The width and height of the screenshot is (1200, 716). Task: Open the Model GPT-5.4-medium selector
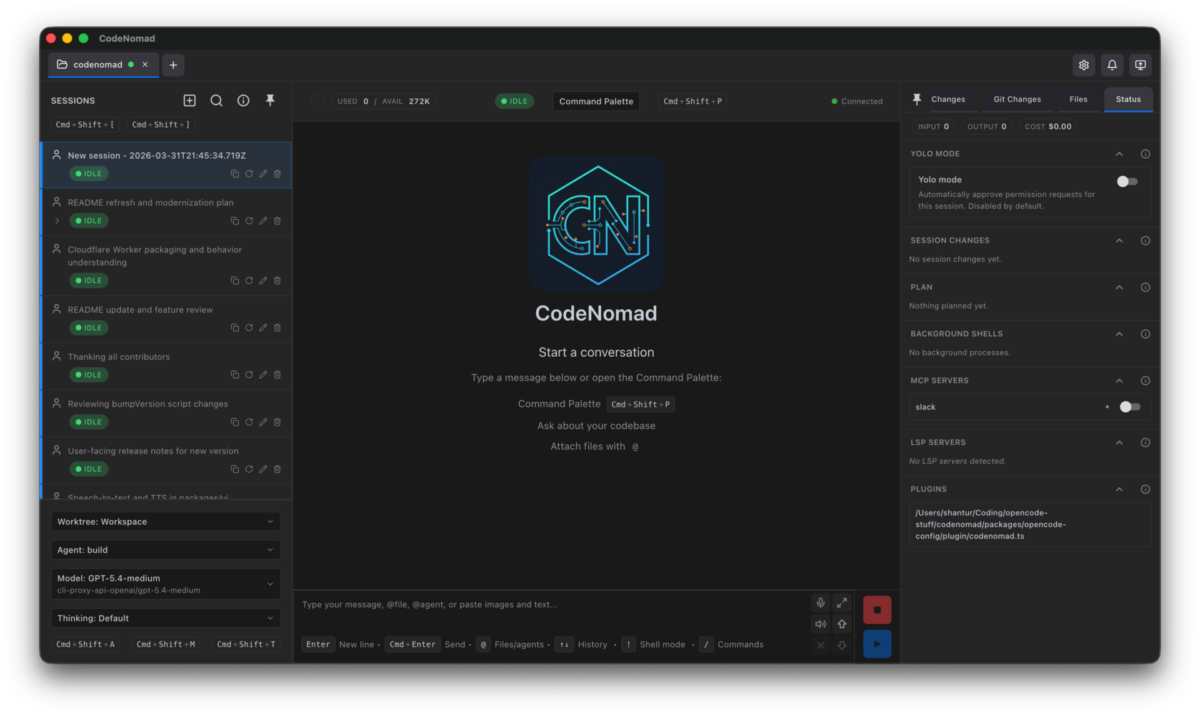coord(166,584)
